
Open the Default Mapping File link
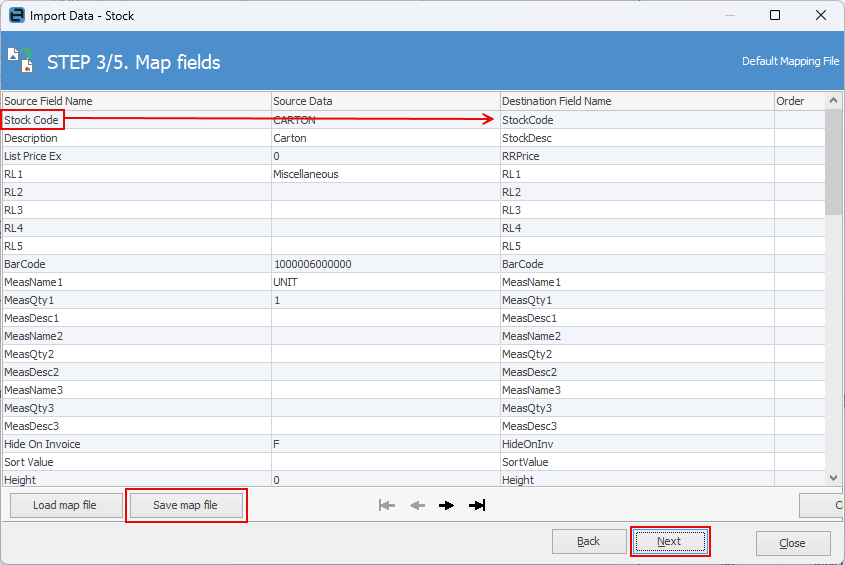click(790, 62)
